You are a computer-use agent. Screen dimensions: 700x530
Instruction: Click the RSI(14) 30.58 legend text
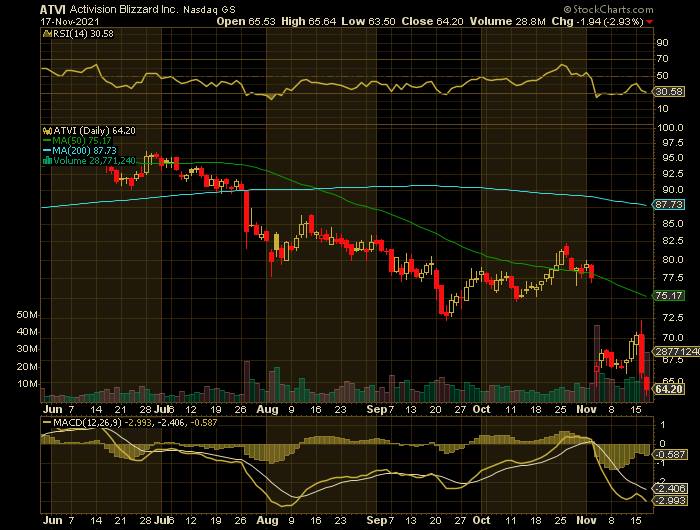point(83,33)
